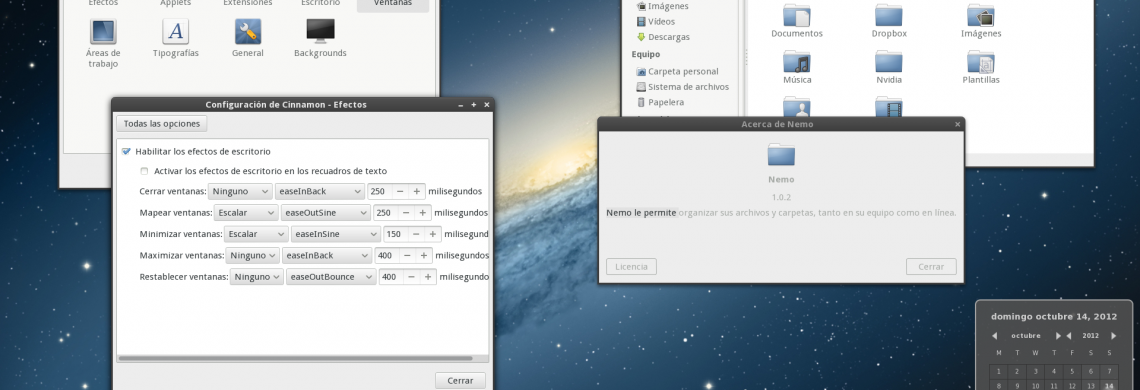Open General settings wrench icon
The width and height of the screenshot is (1140, 390).
(x=248, y=31)
